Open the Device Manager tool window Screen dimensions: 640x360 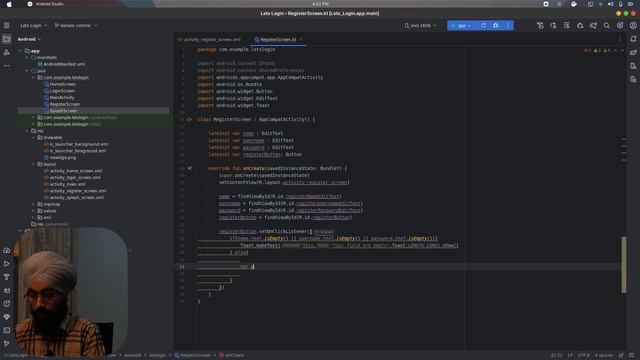pyautogui.click(x=633, y=66)
